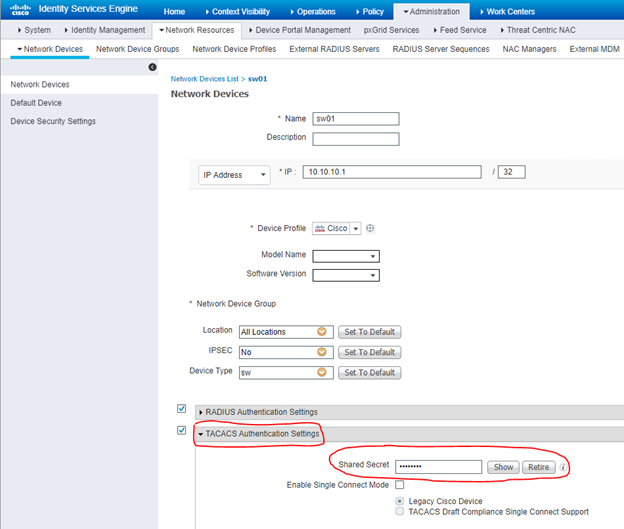Image resolution: width=624 pixels, height=529 pixels.
Task: Open the IP Address type dropdown
Action: tap(234, 175)
